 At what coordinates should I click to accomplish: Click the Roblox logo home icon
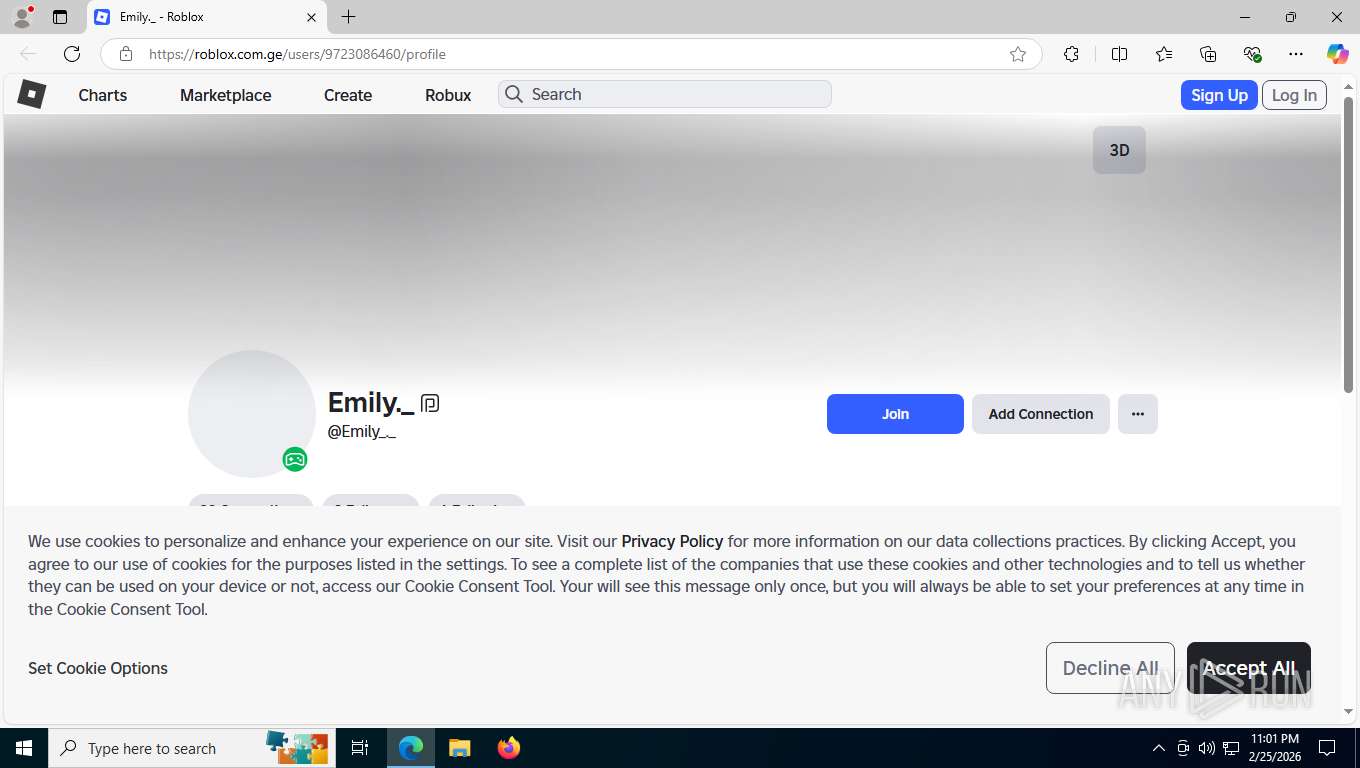[x=32, y=94]
